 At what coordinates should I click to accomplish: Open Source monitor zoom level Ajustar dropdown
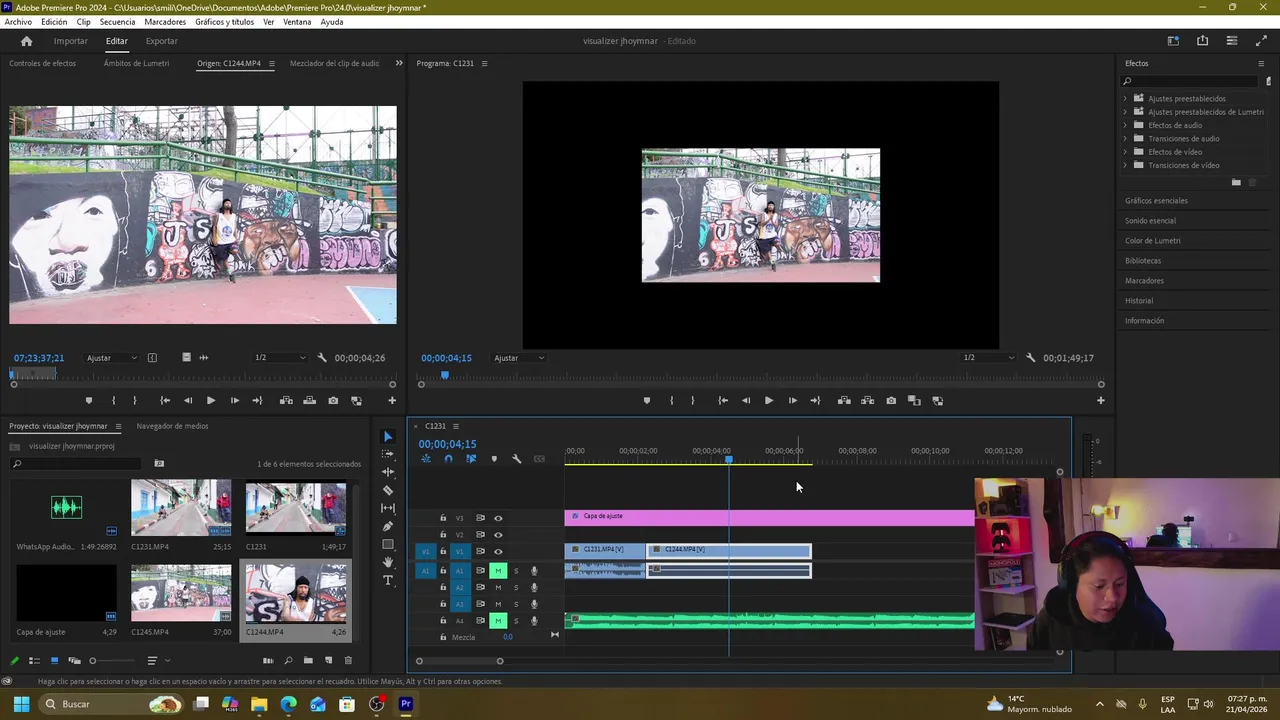(x=112, y=358)
